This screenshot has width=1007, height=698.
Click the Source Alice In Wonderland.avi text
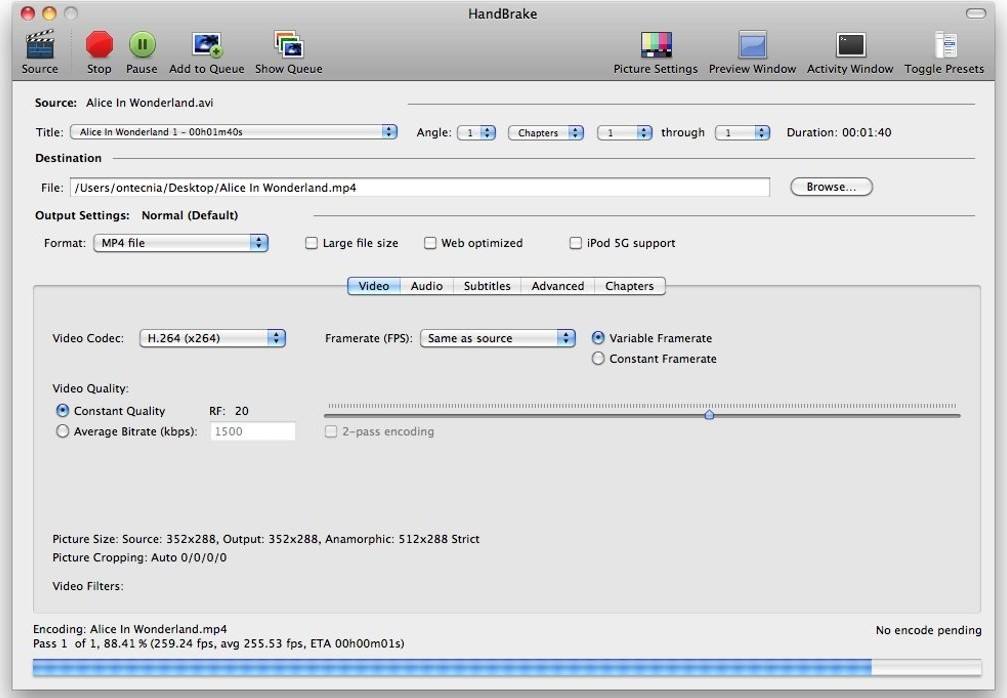pyautogui.click(x=124, y=103)
